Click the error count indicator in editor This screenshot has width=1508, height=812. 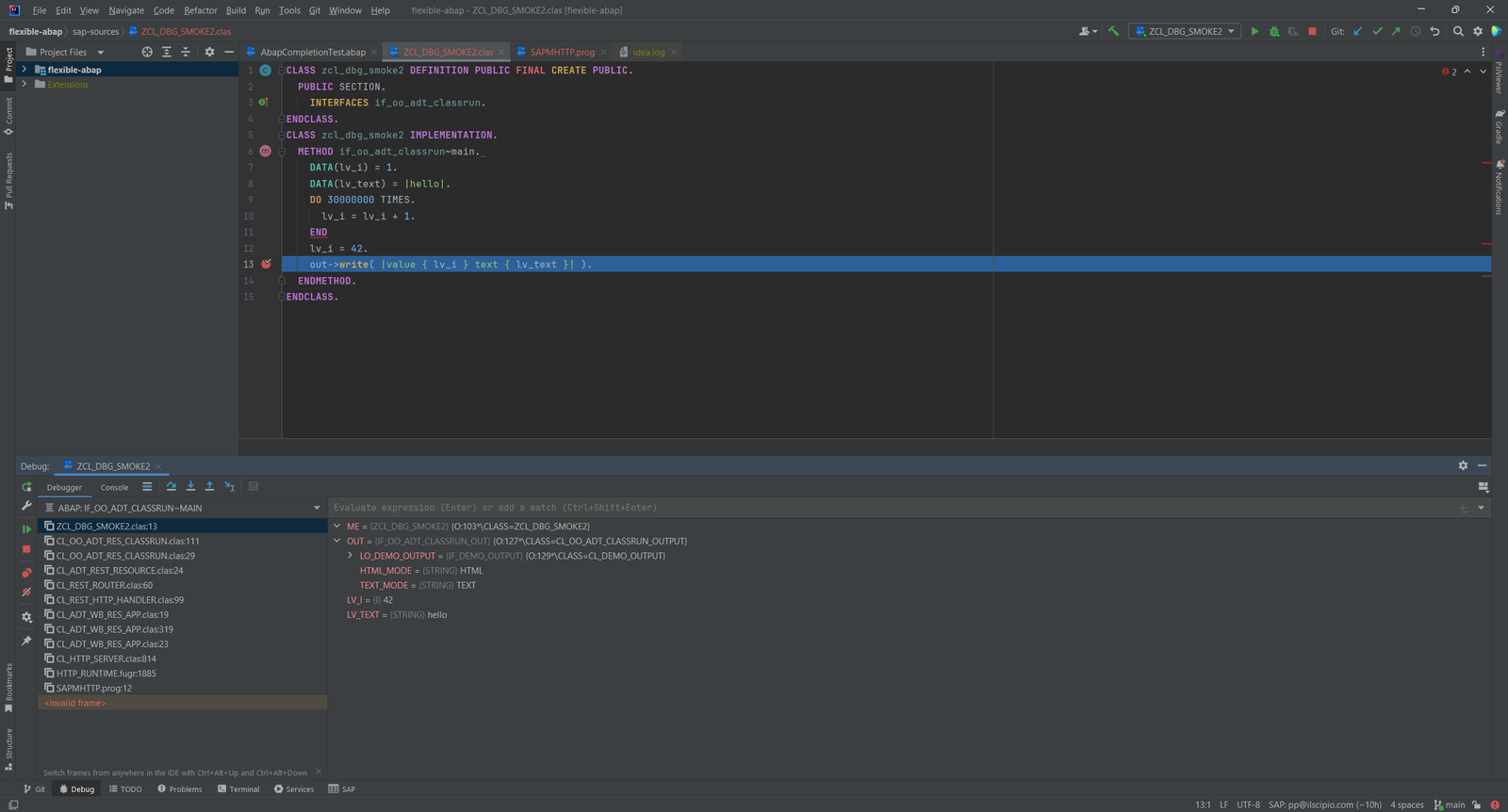tap(1450, 72)
